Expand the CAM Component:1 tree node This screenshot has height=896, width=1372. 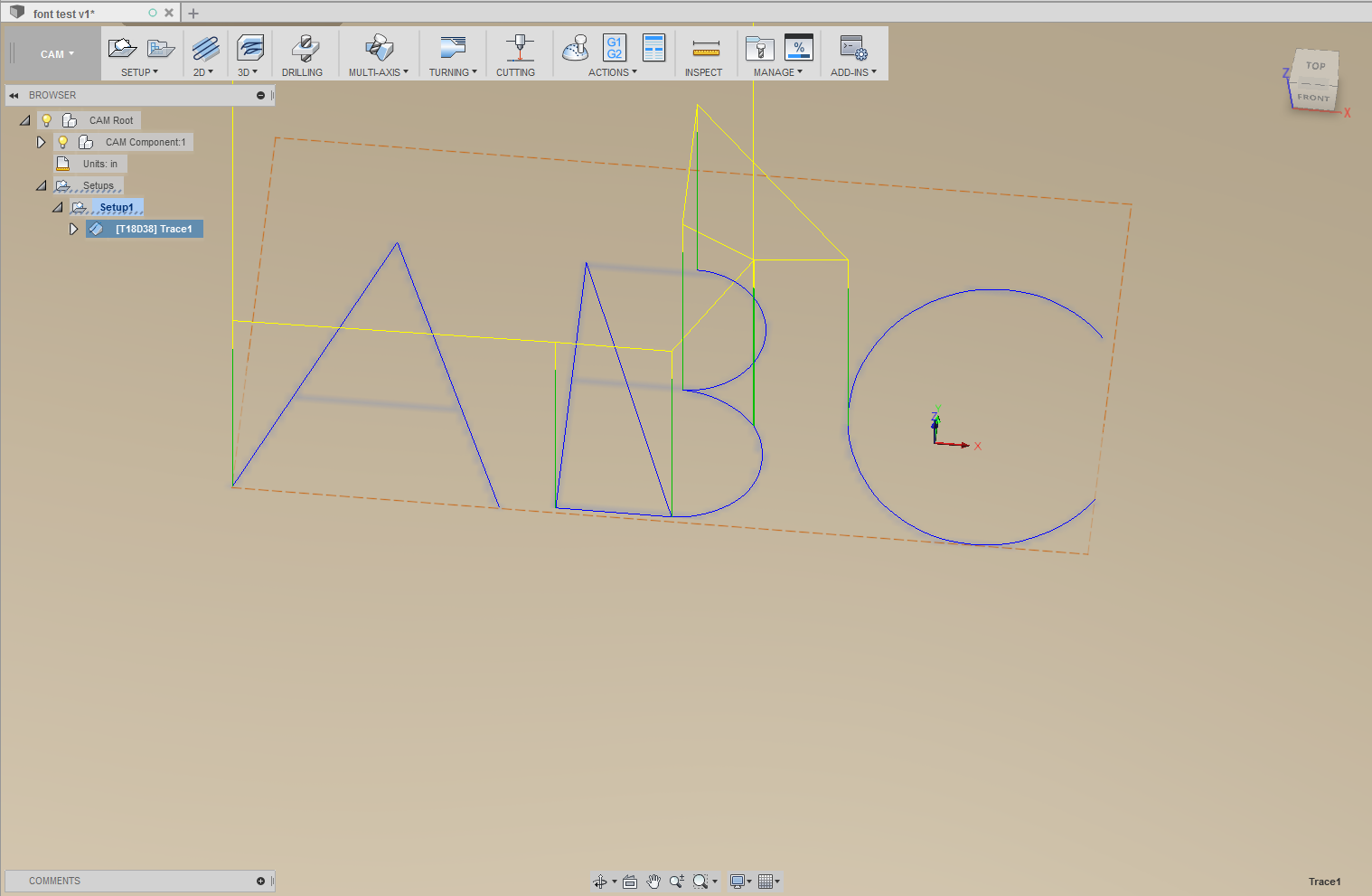pos(41,142)
